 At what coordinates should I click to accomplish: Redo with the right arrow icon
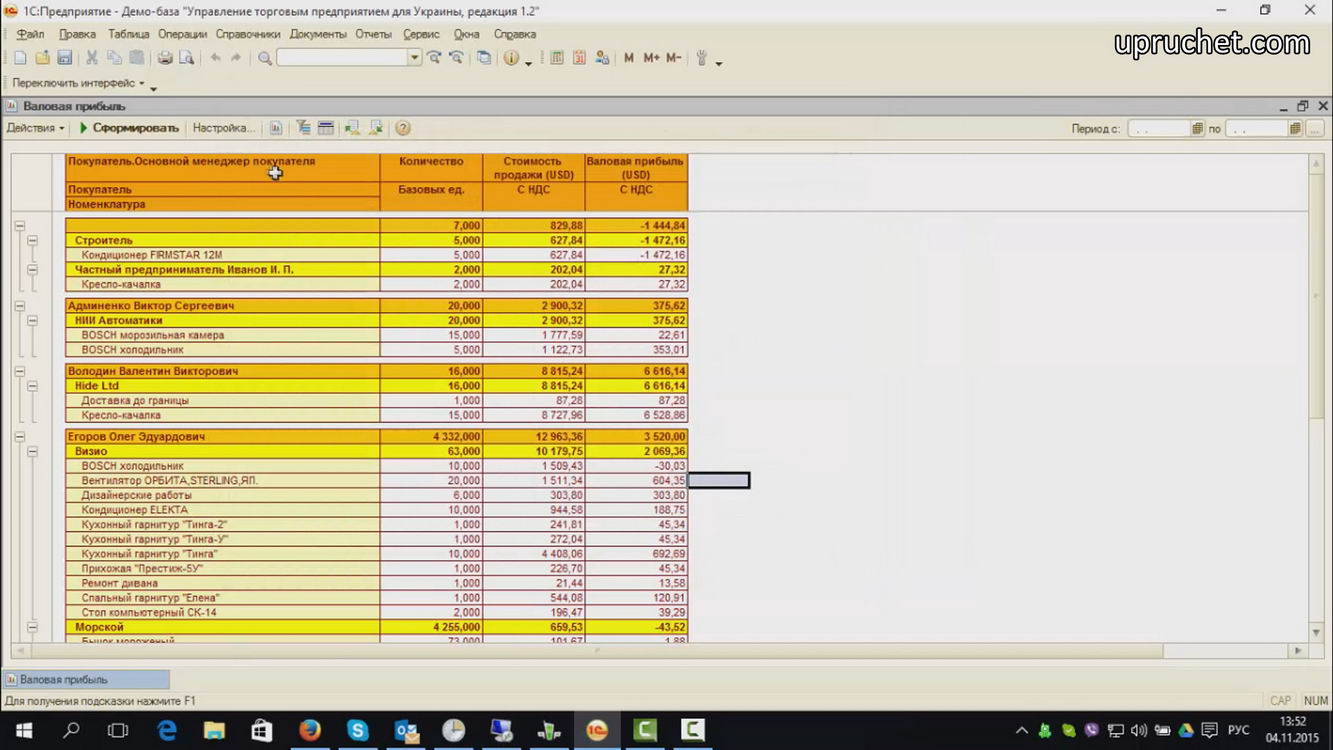[x=236, y=58]
